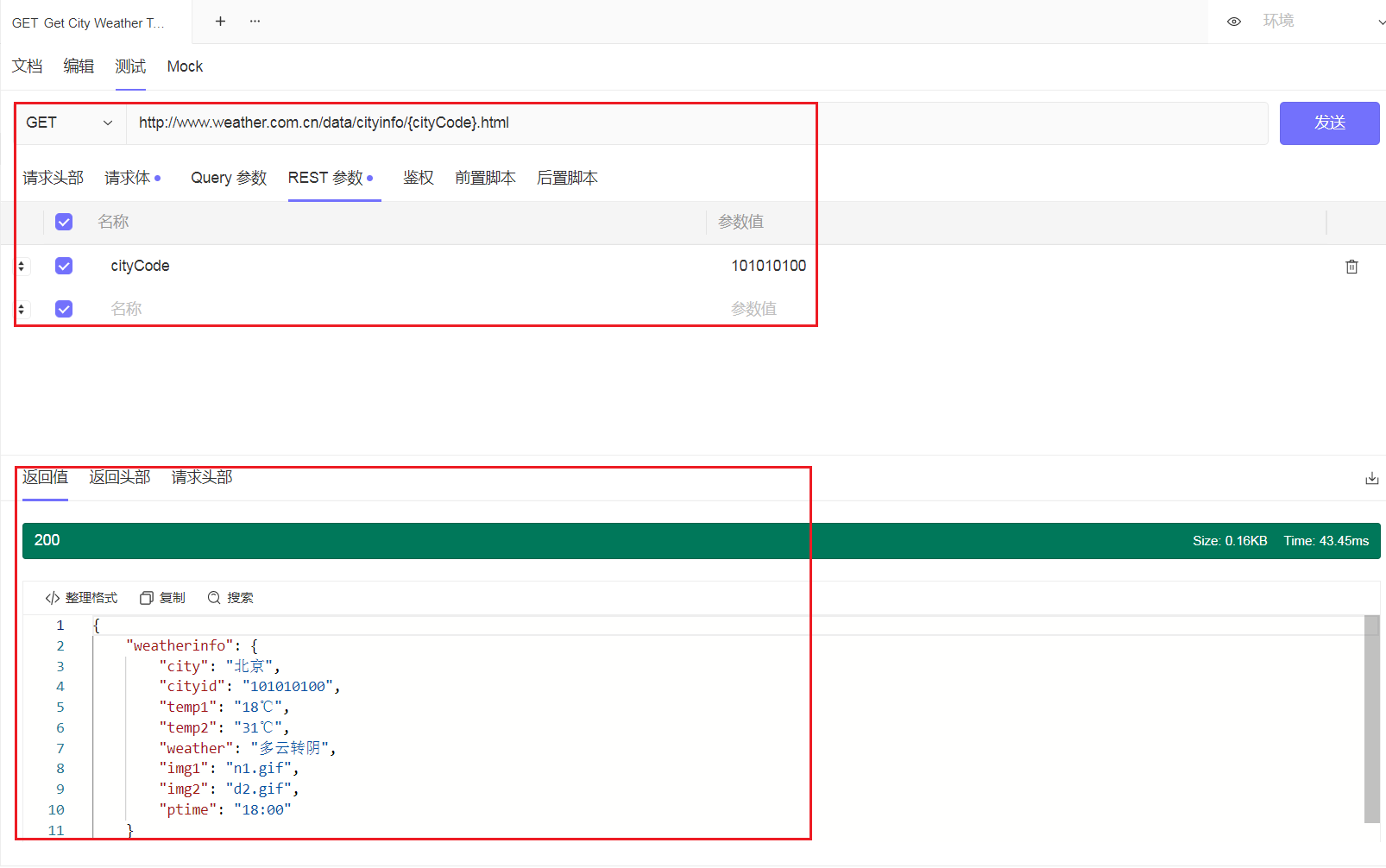
Task: Click the cityCode parameter name field
Action: [x=140, y=266]
